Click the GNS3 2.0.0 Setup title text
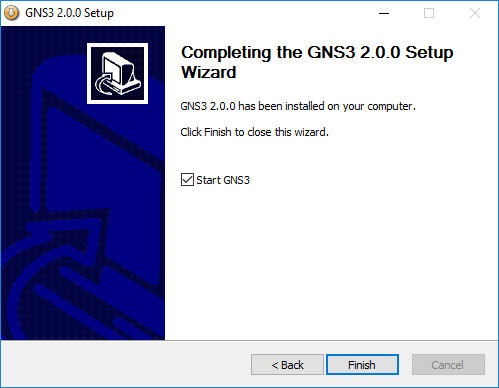The width and height of the screenshot is (499, 388). tap(69, 13)
